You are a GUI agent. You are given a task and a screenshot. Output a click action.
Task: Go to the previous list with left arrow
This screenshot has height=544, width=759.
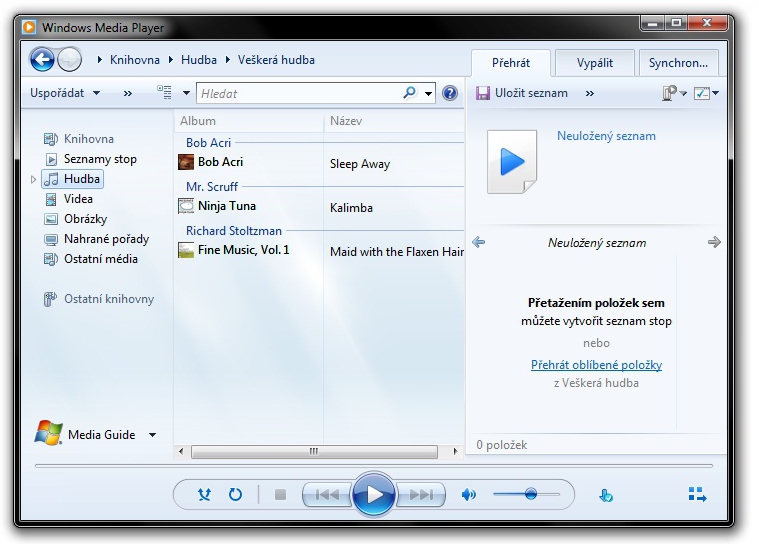[478, 242]
